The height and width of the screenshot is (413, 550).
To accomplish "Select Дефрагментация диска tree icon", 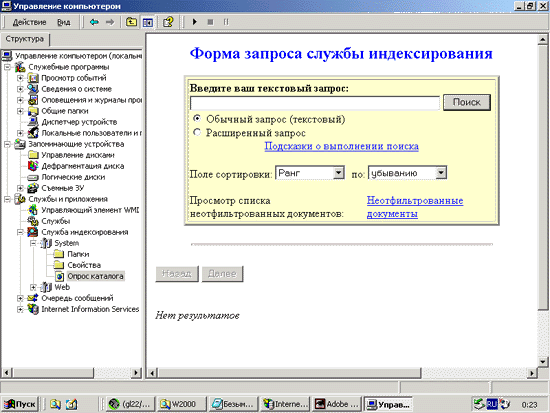I will (x=33, y=166).
